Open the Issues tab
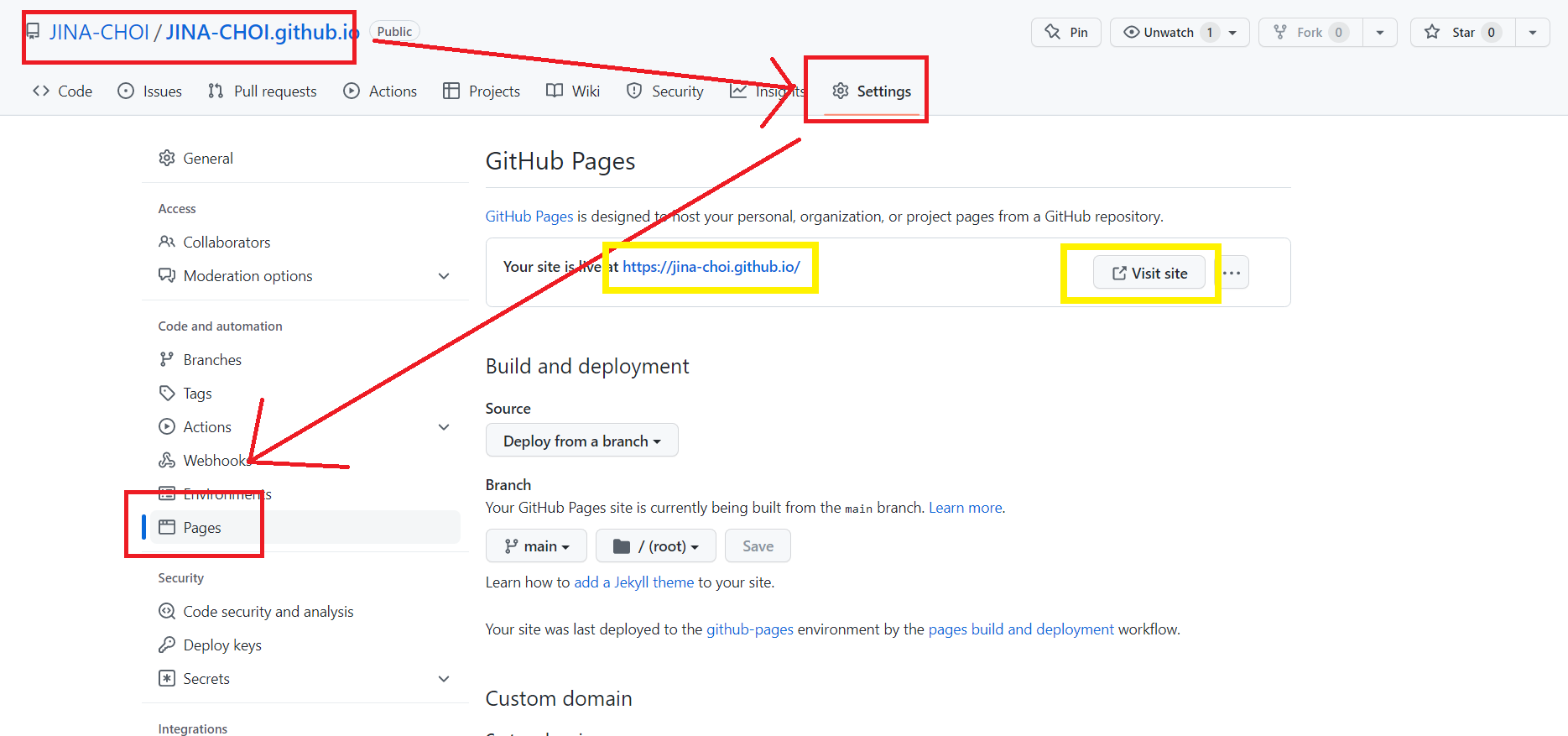 coord(149,91)
